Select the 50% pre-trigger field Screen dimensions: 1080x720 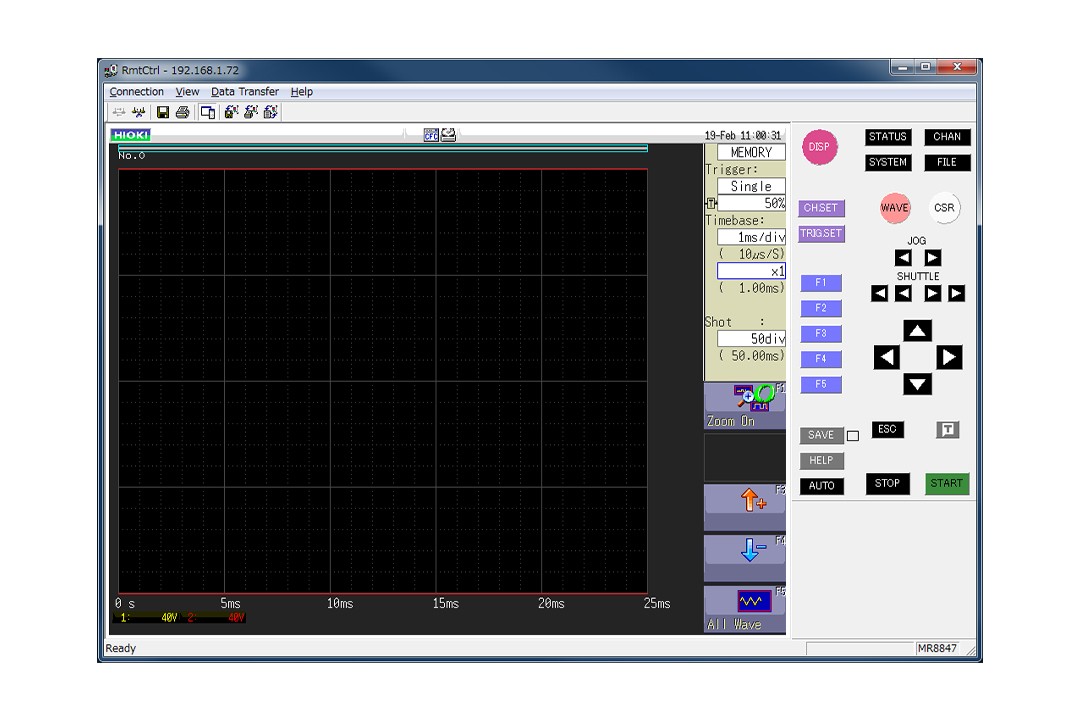click(751, 203)
